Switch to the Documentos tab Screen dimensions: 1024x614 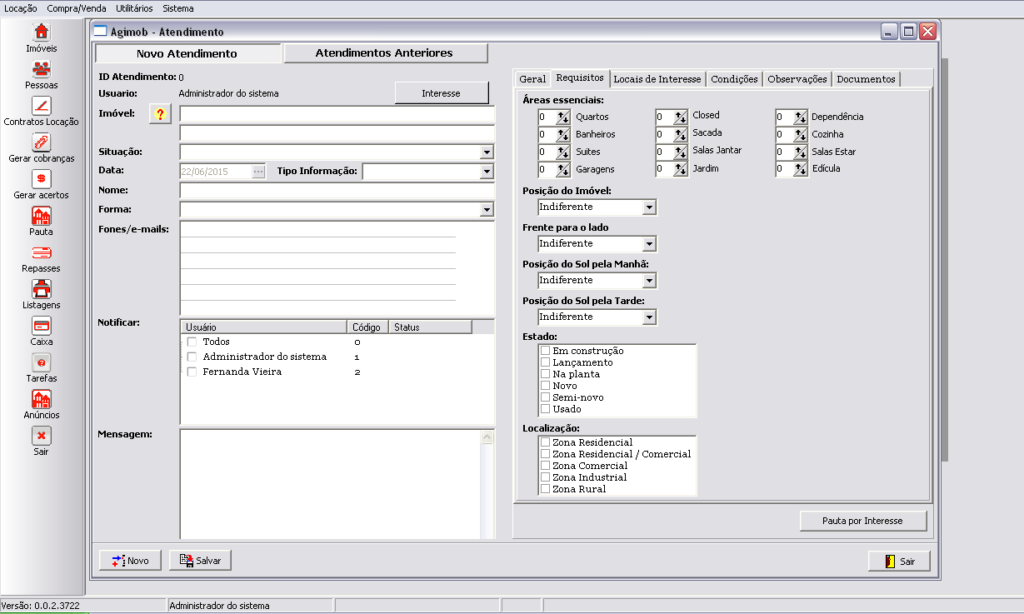click(866, 79)
